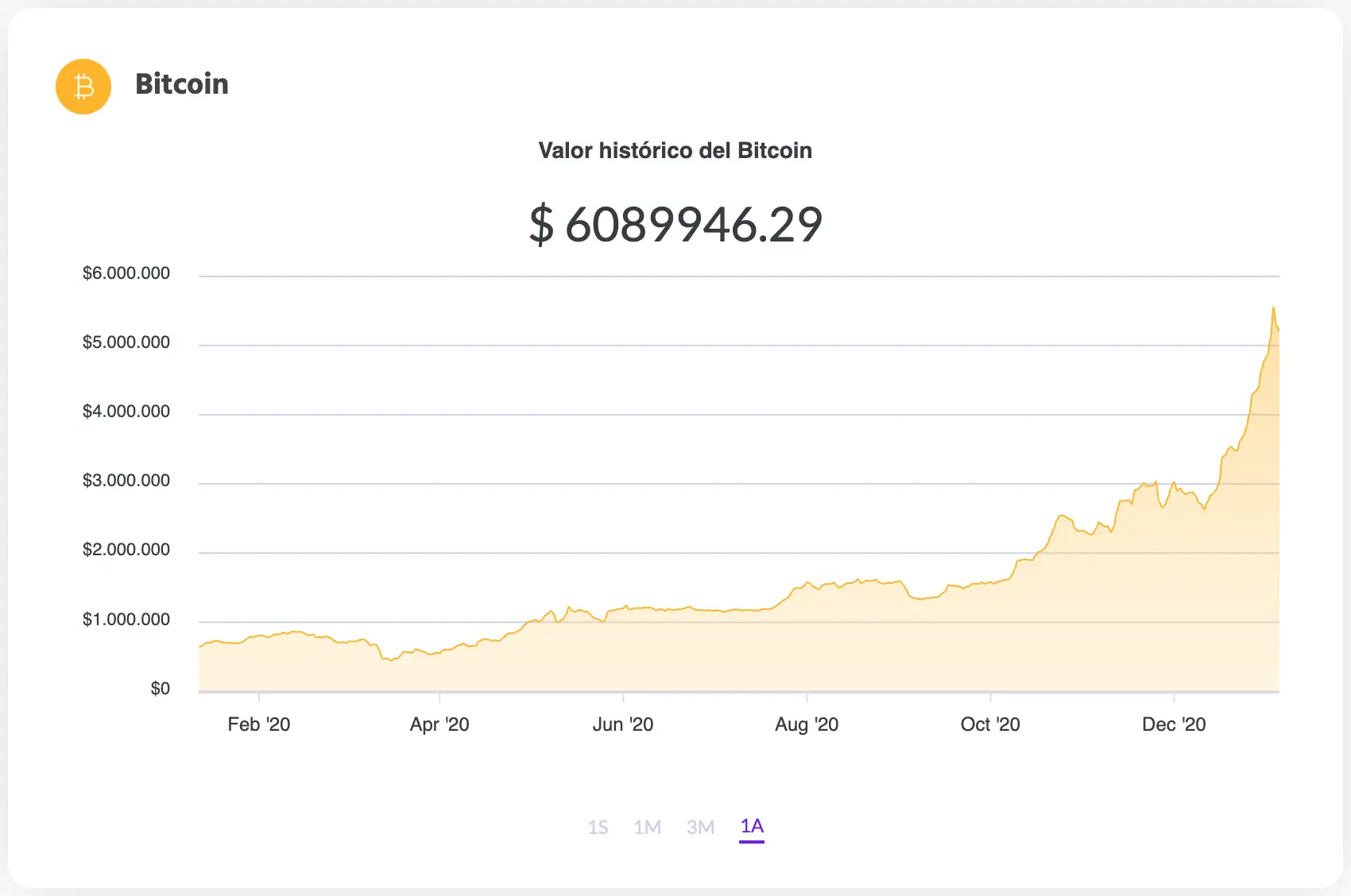Image resolution: width=1351 pixels, height=896 pixels.
Task: Click the $ 6089946.29 price value
Action: 675,225
